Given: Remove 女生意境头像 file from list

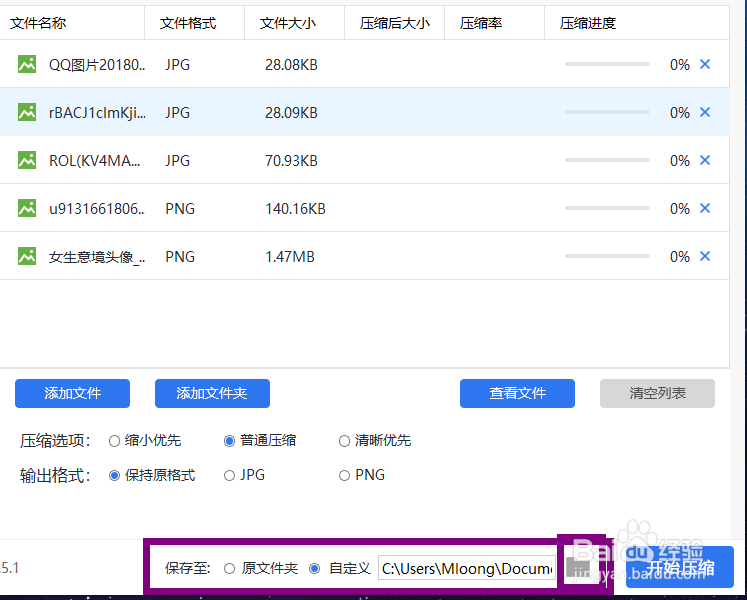Looking at the screenshot, I should point(705,256).
